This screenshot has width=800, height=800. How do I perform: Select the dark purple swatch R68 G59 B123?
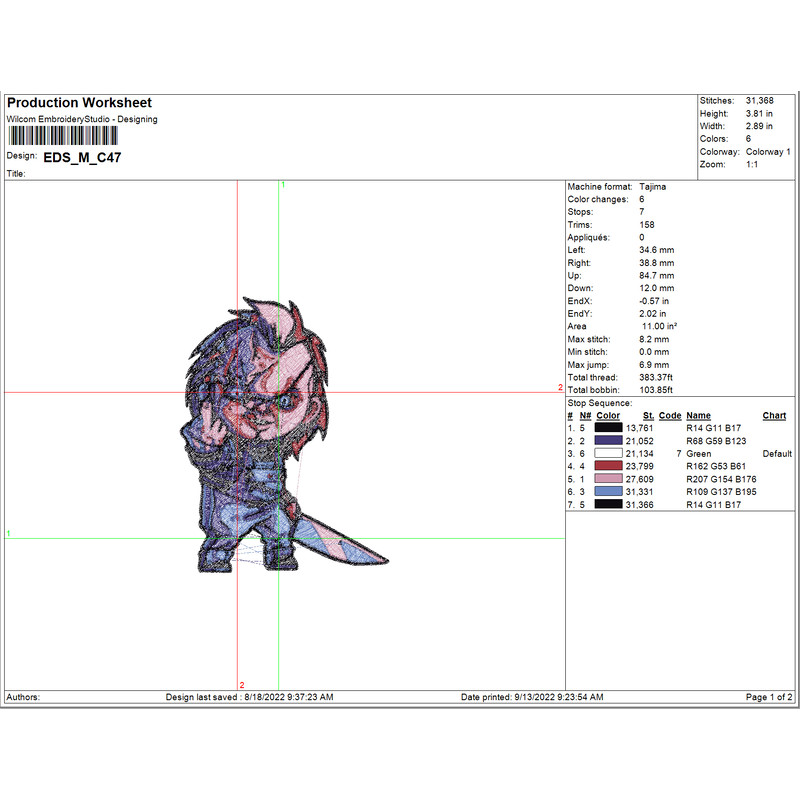point(609,441)
